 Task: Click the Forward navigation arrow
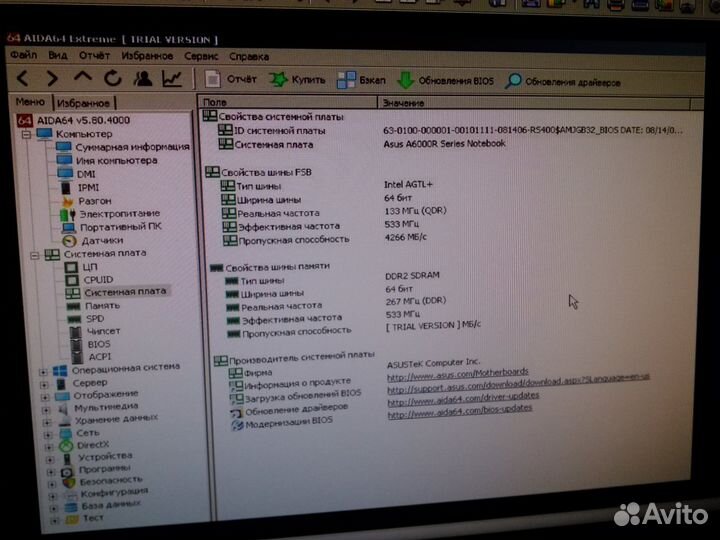[53, 79]
